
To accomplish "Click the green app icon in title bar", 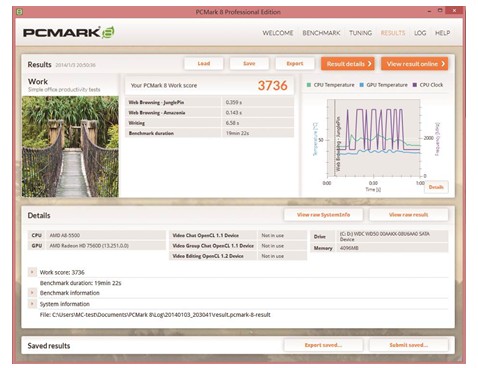I will [x=20, y=12].
